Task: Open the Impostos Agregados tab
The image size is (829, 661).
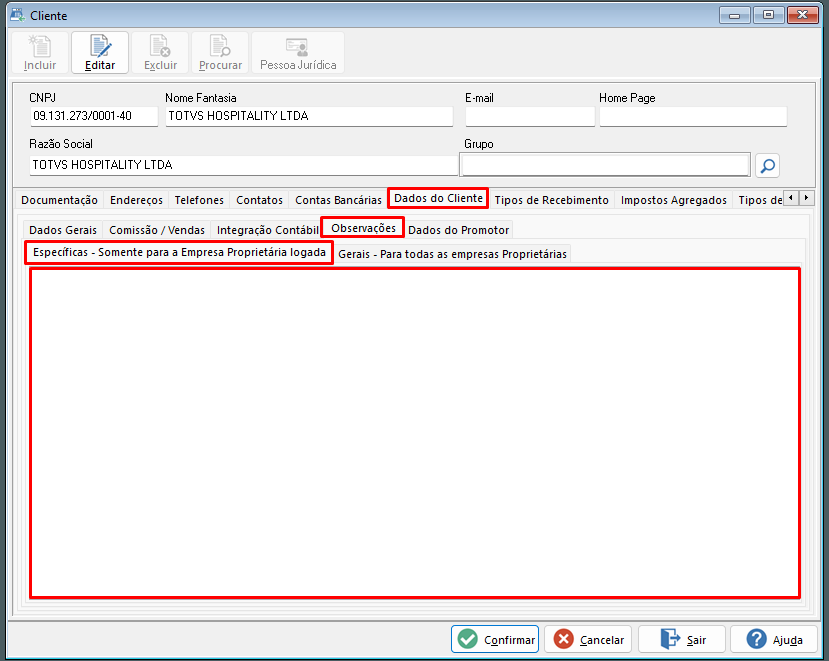Action: [674, 200]
